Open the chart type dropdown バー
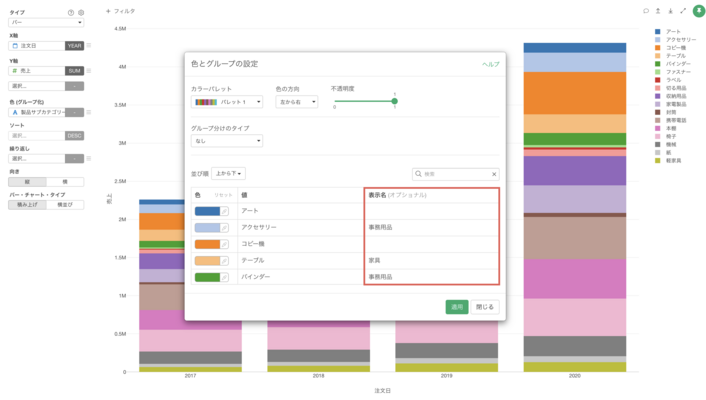The width and height of the screenshot is (706, 400). pyautogui.click(x=46, y=22)
